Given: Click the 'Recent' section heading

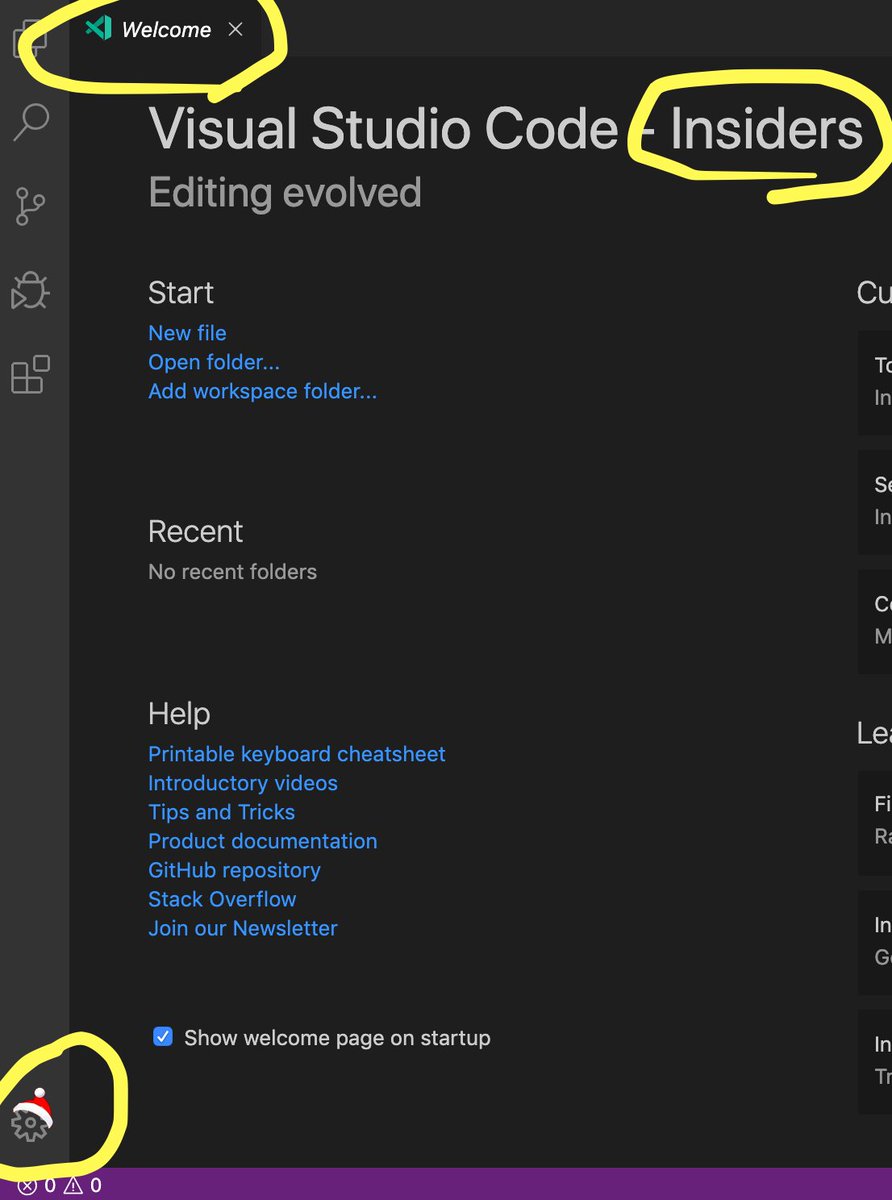Looking at the screenshot, I should click(196, 531).
